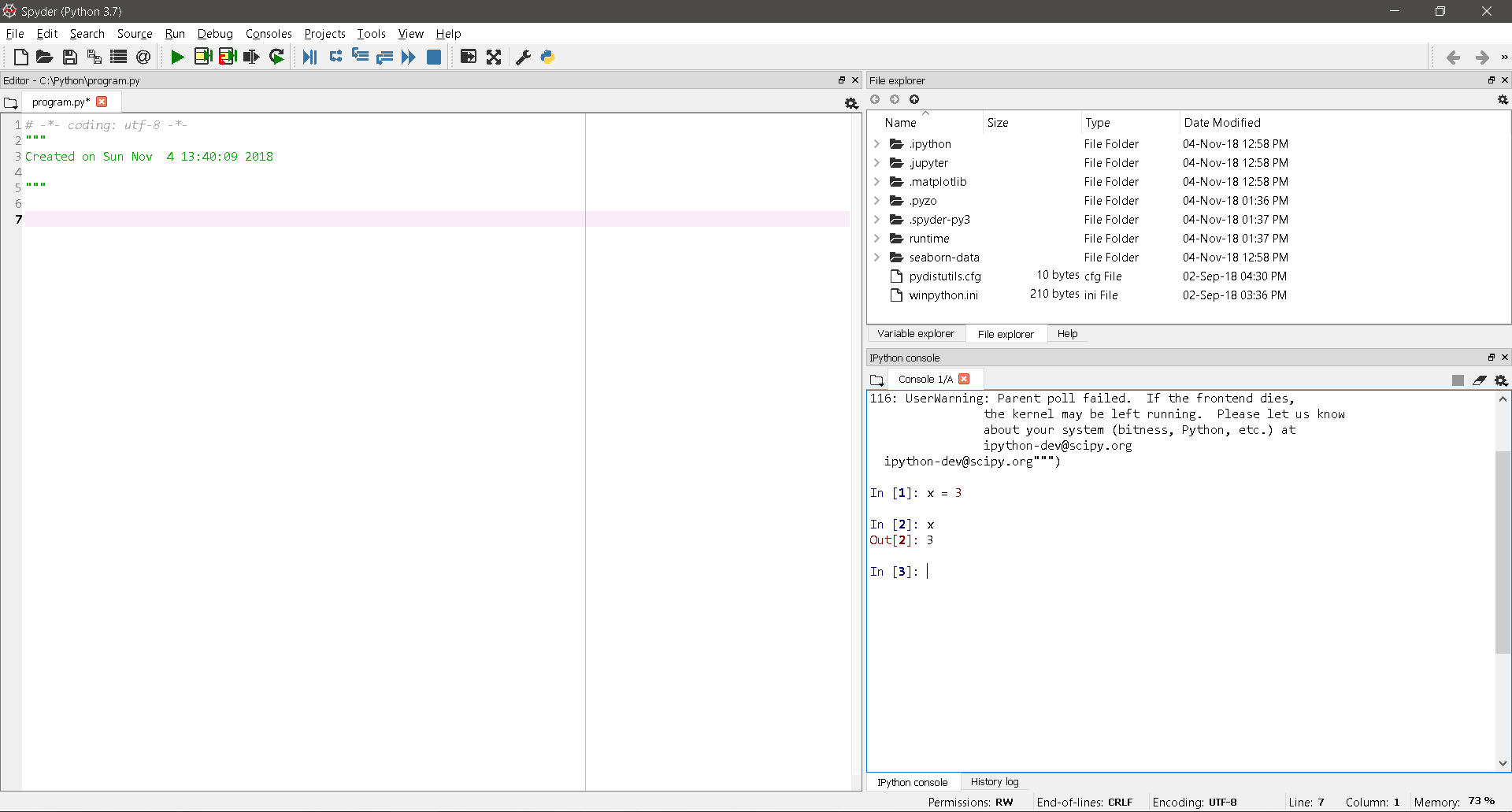Expand the runtime folder tree node
This screenshot has height=812, width=1512.
876,239
